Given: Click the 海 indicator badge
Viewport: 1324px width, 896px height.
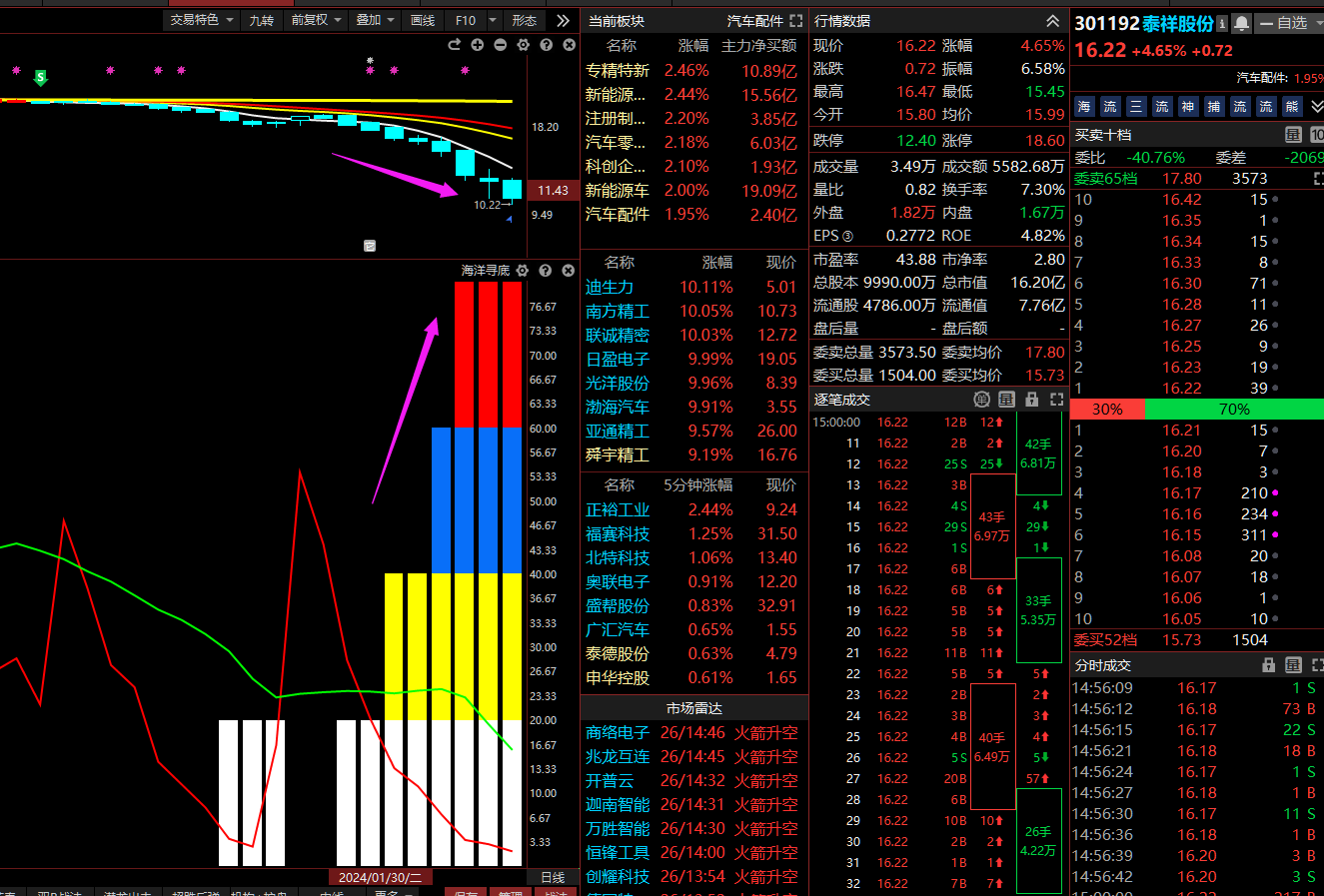Looking at the screenshot, I should click(x=1084, y=106).
